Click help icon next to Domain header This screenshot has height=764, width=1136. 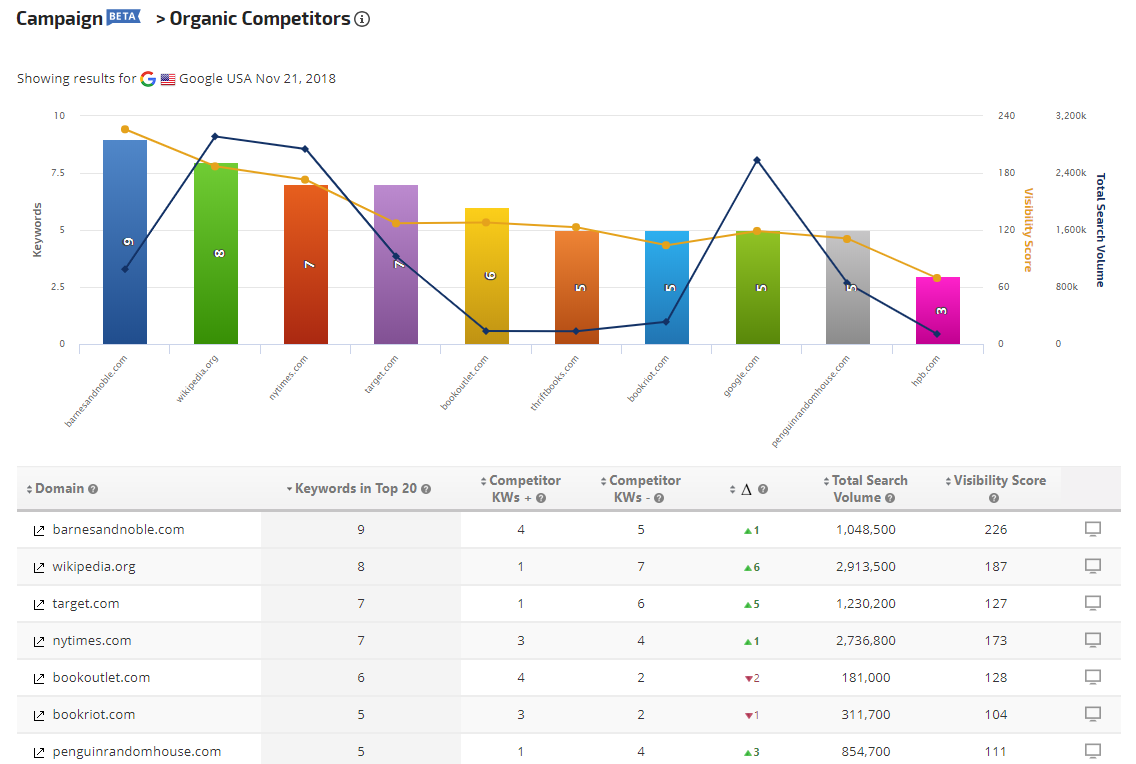click(93, 489)
